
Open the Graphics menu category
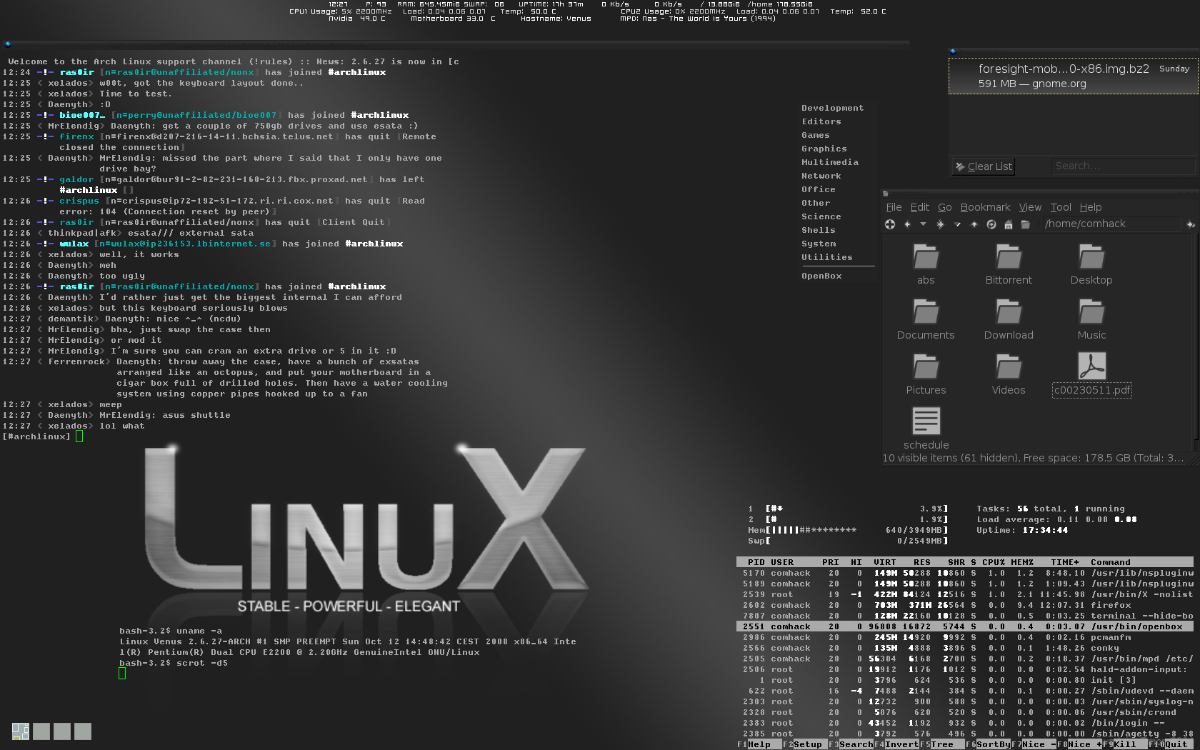pos(824,149)
